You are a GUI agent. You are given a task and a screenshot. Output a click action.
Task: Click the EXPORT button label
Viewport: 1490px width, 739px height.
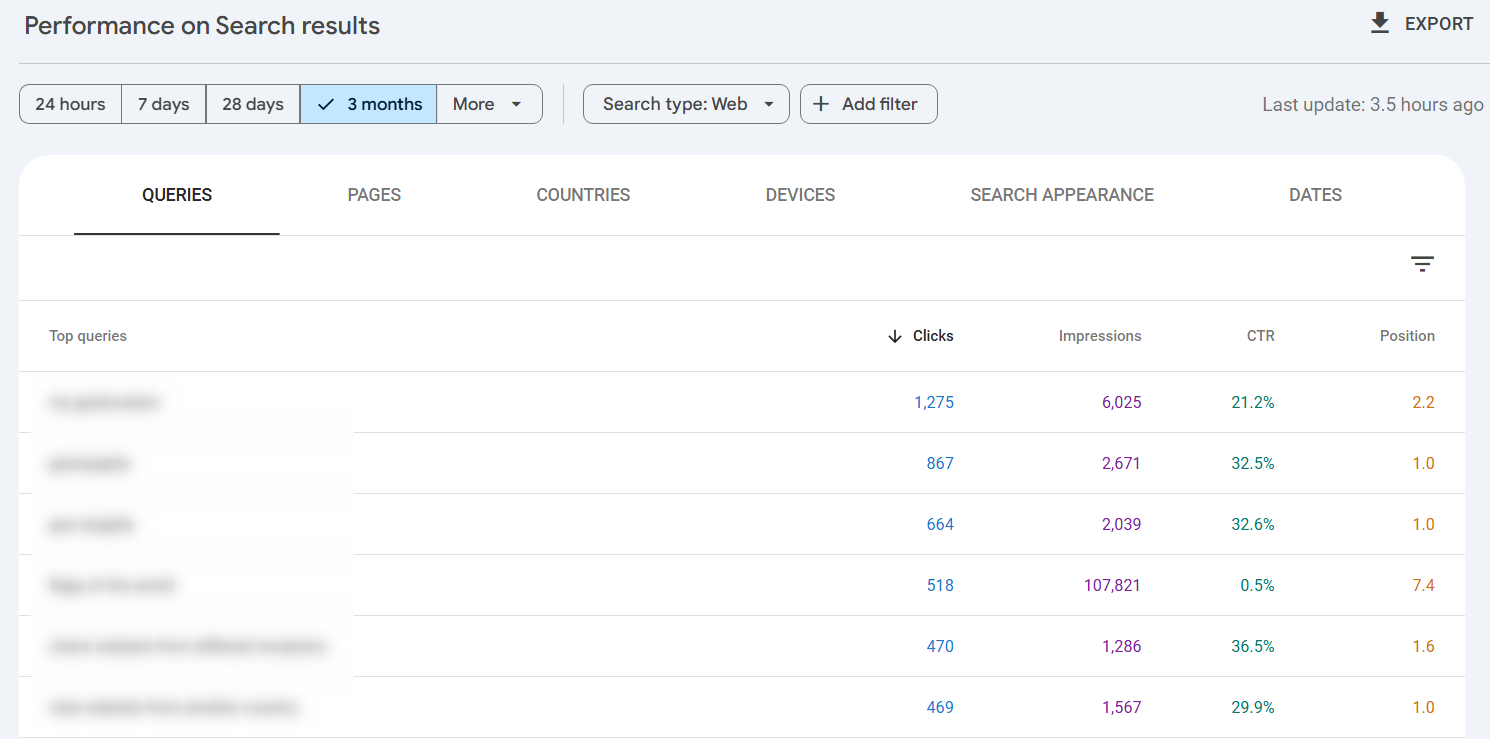coord(1439,24)
